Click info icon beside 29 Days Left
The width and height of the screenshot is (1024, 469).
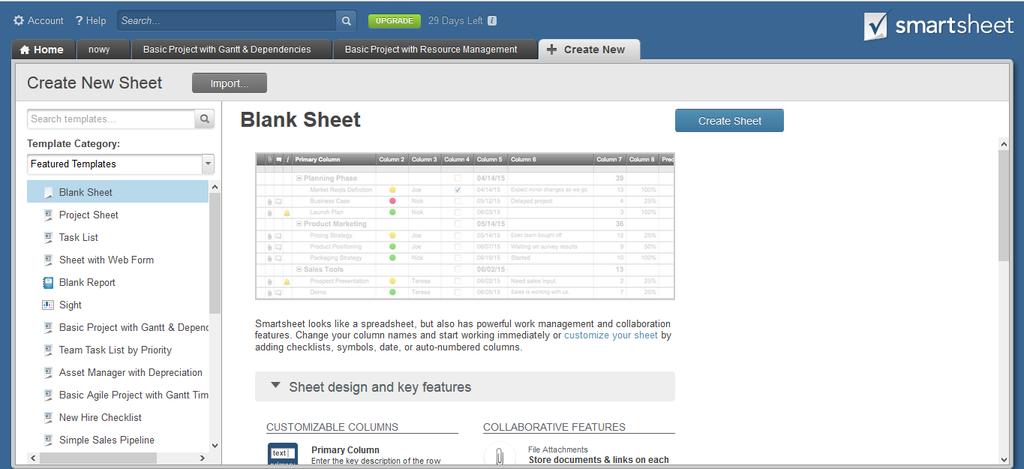[492, 20]
